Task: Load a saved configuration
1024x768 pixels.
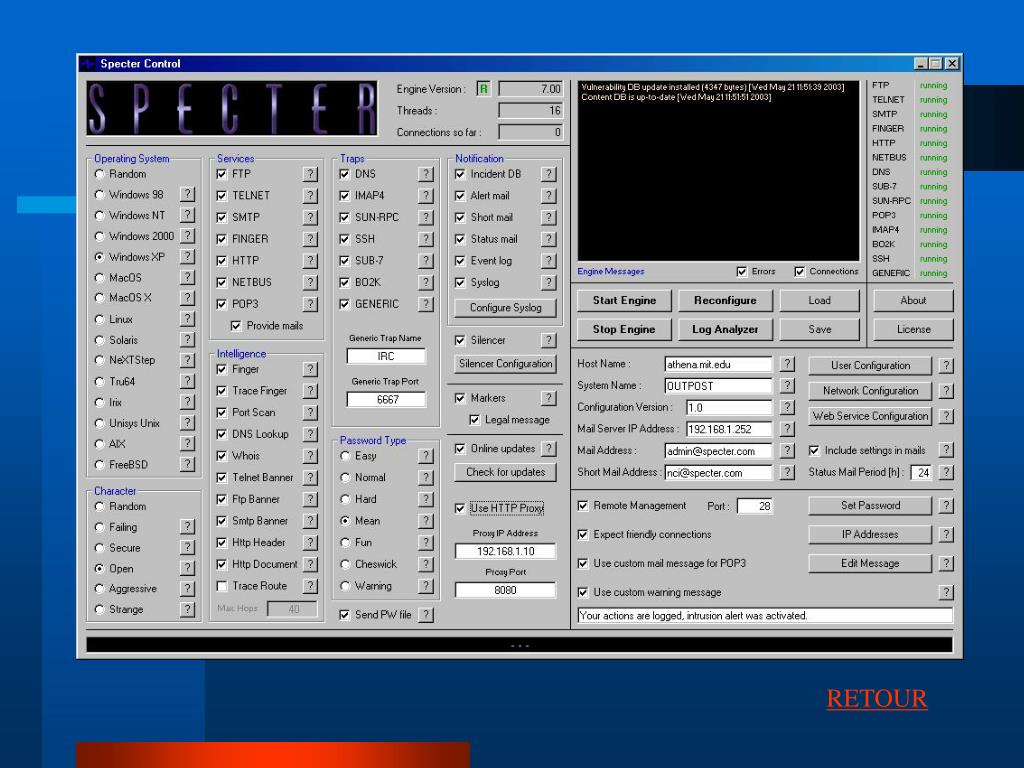Action: [820, 300]
